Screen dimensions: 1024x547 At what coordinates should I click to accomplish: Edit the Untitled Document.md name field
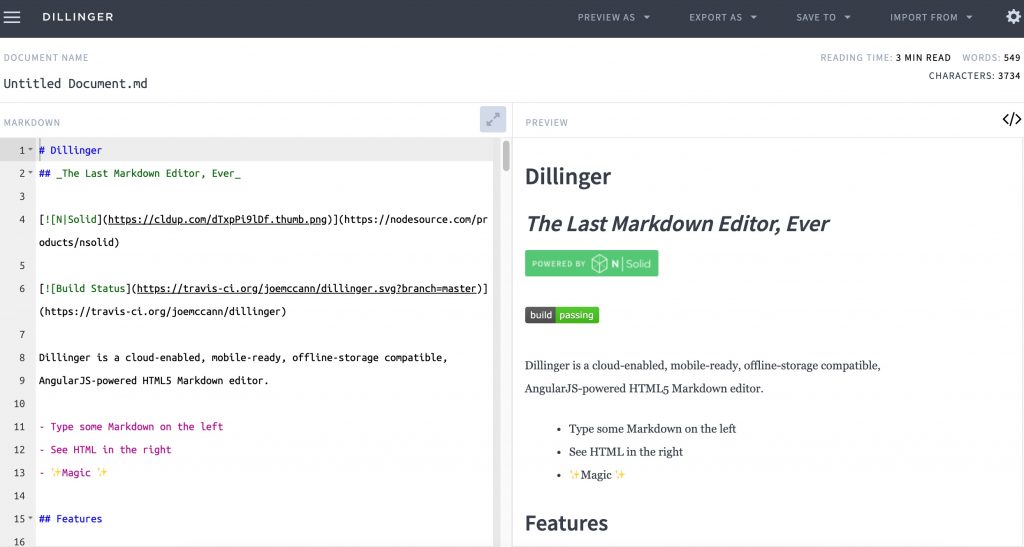76,84
